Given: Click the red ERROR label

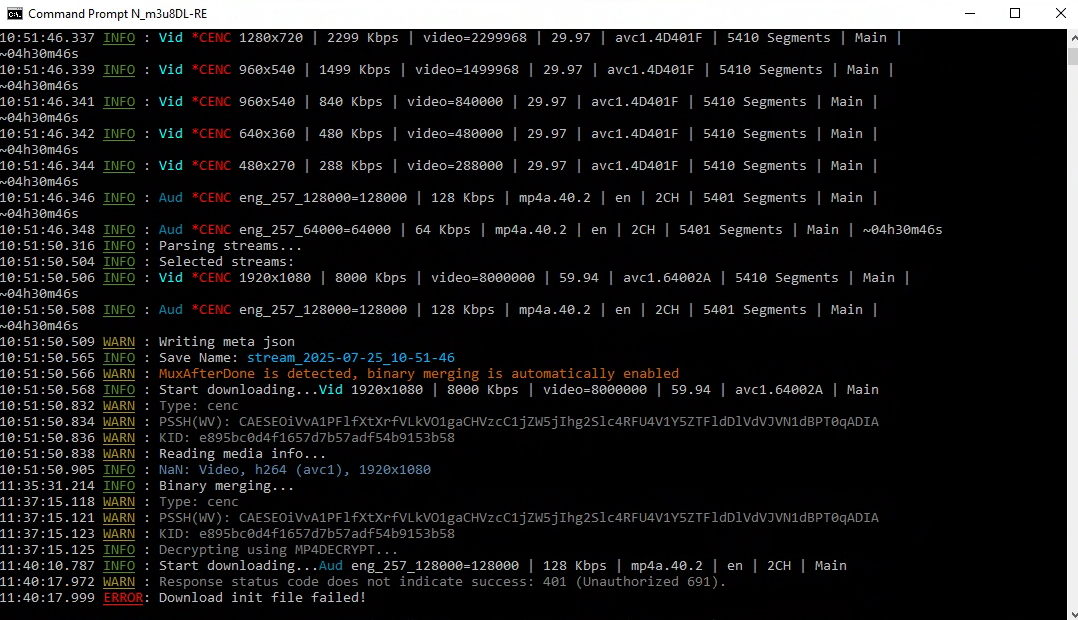Looking at the screenshot, I should coord(123,598).
